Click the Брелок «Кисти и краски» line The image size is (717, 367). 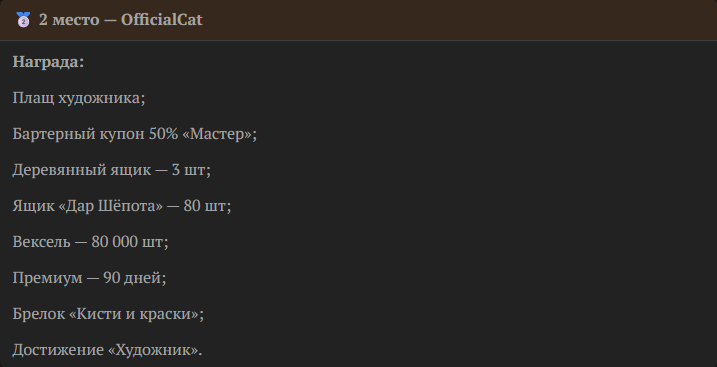coord(108,314)
